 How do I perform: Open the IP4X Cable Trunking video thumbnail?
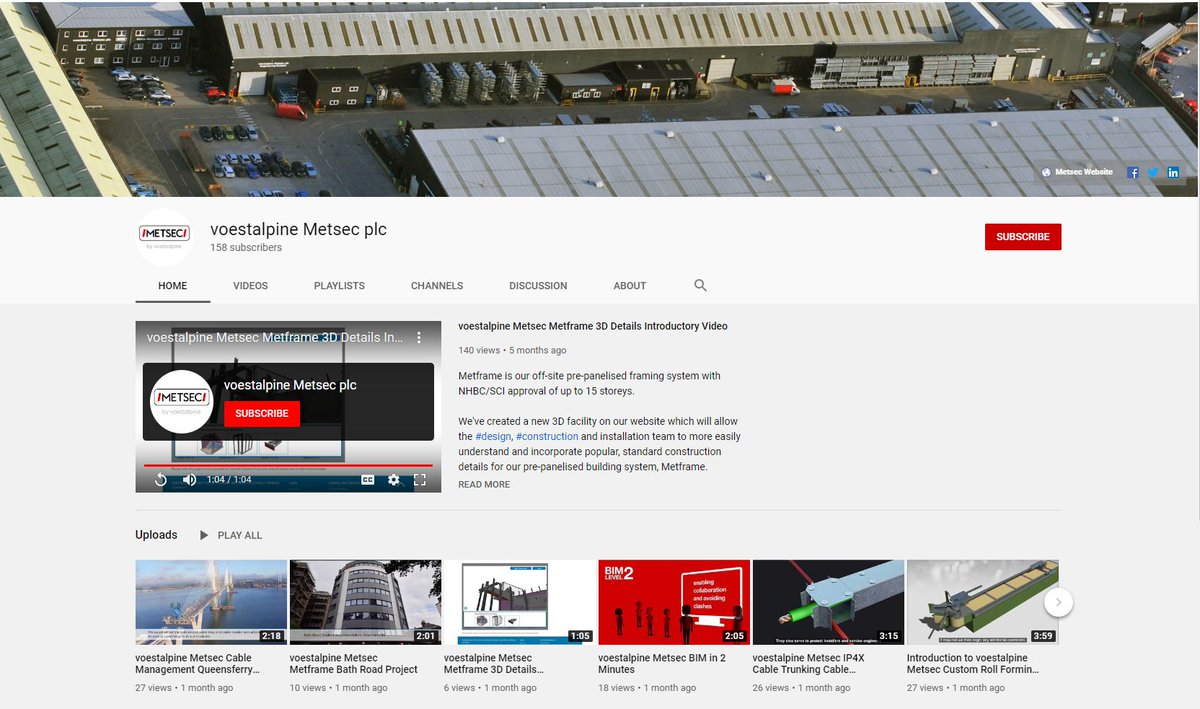828,602
